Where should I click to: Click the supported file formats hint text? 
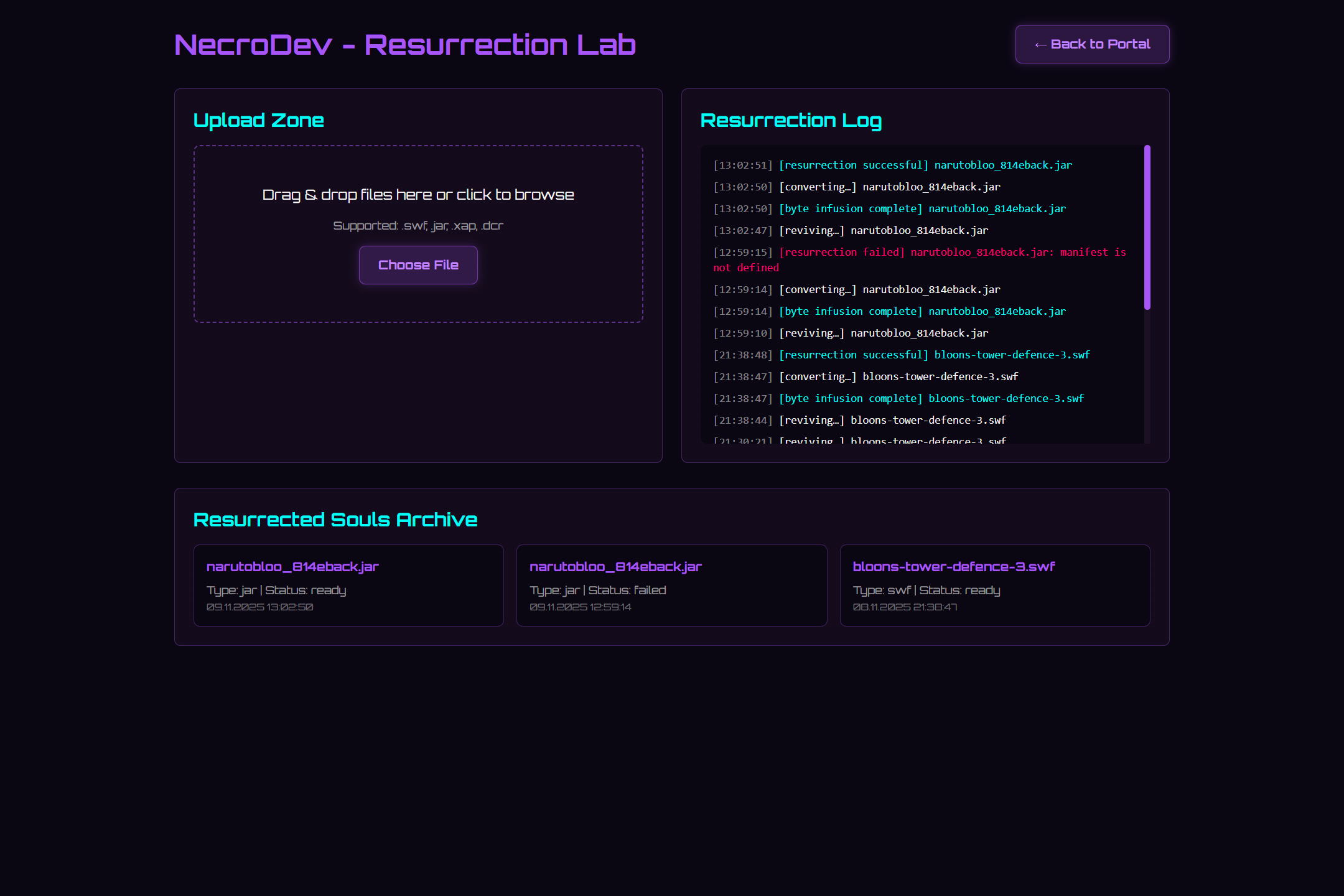tap(418, 226)
